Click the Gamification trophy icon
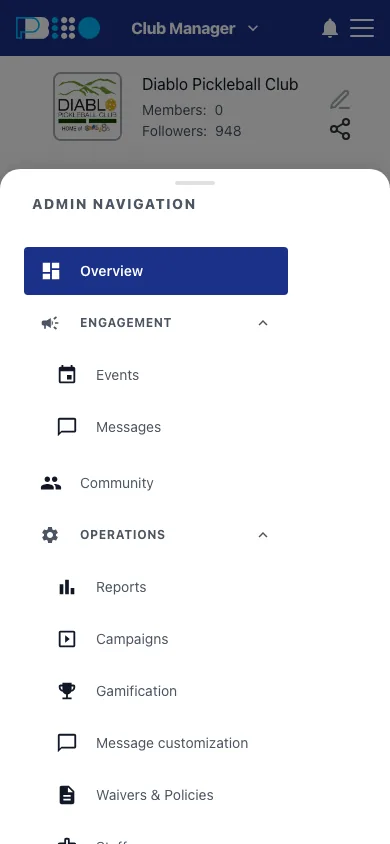Viewport: 390px width, 844px height. pos(67,691)
